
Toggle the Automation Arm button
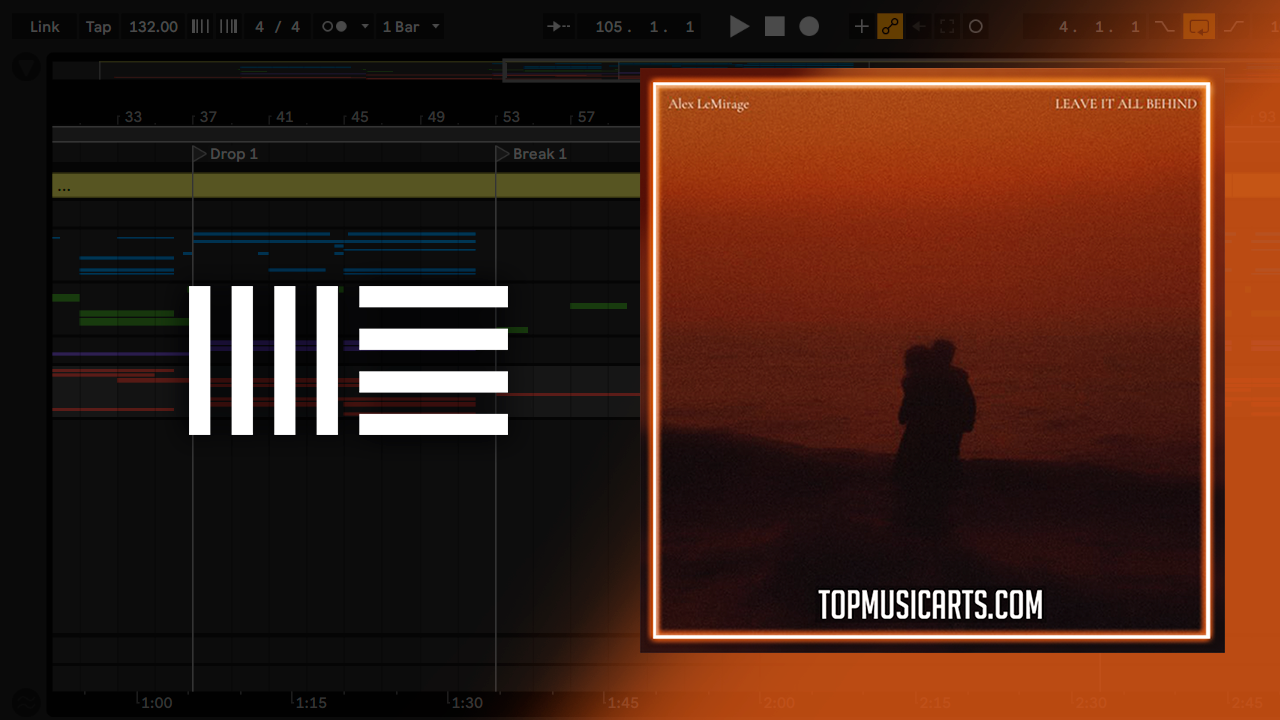pos(890,27)
